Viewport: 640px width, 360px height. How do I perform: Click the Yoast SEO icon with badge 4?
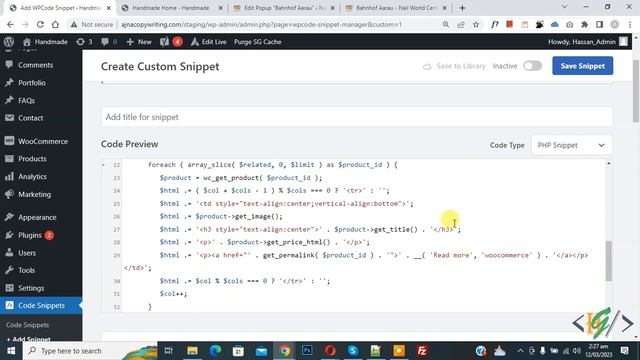pyautogui.click(x=171, y=42)
